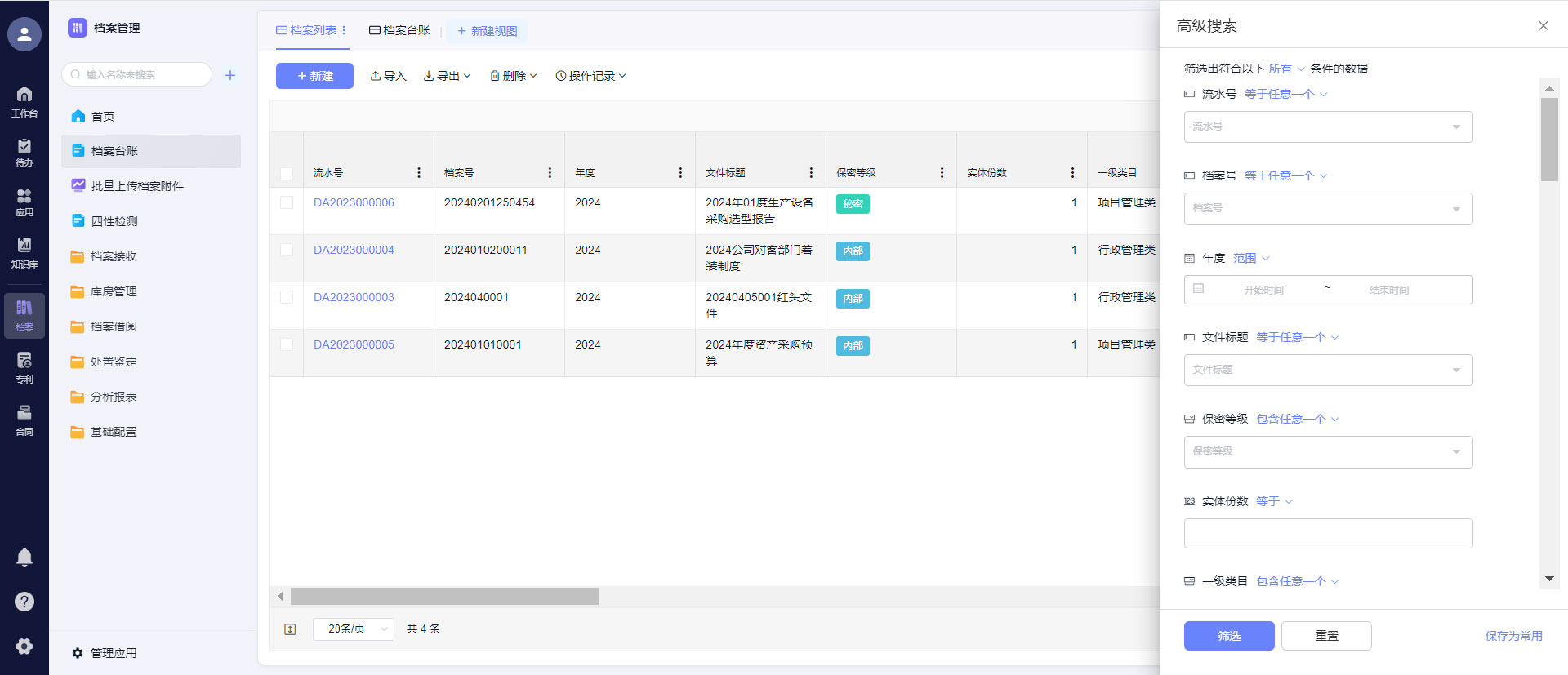Switch to the 档案台账 view tab

pyautogui.click(x=399, y=30)
